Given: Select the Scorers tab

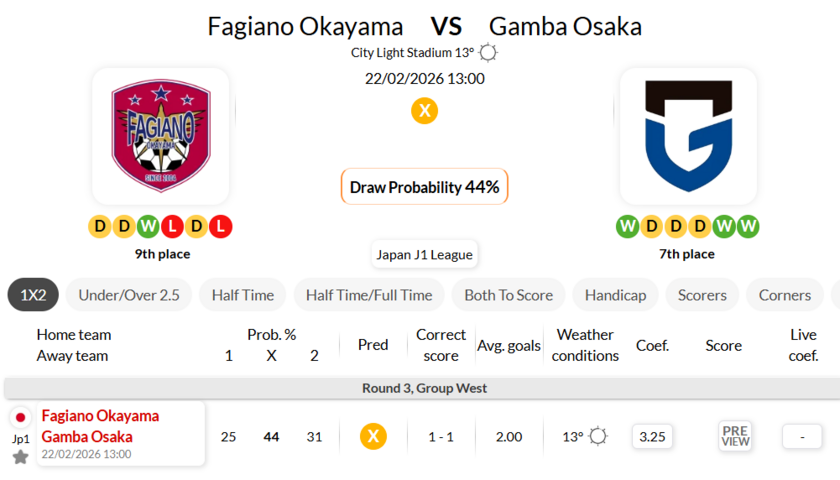Looking at the screenshot, I should (702, 295).
